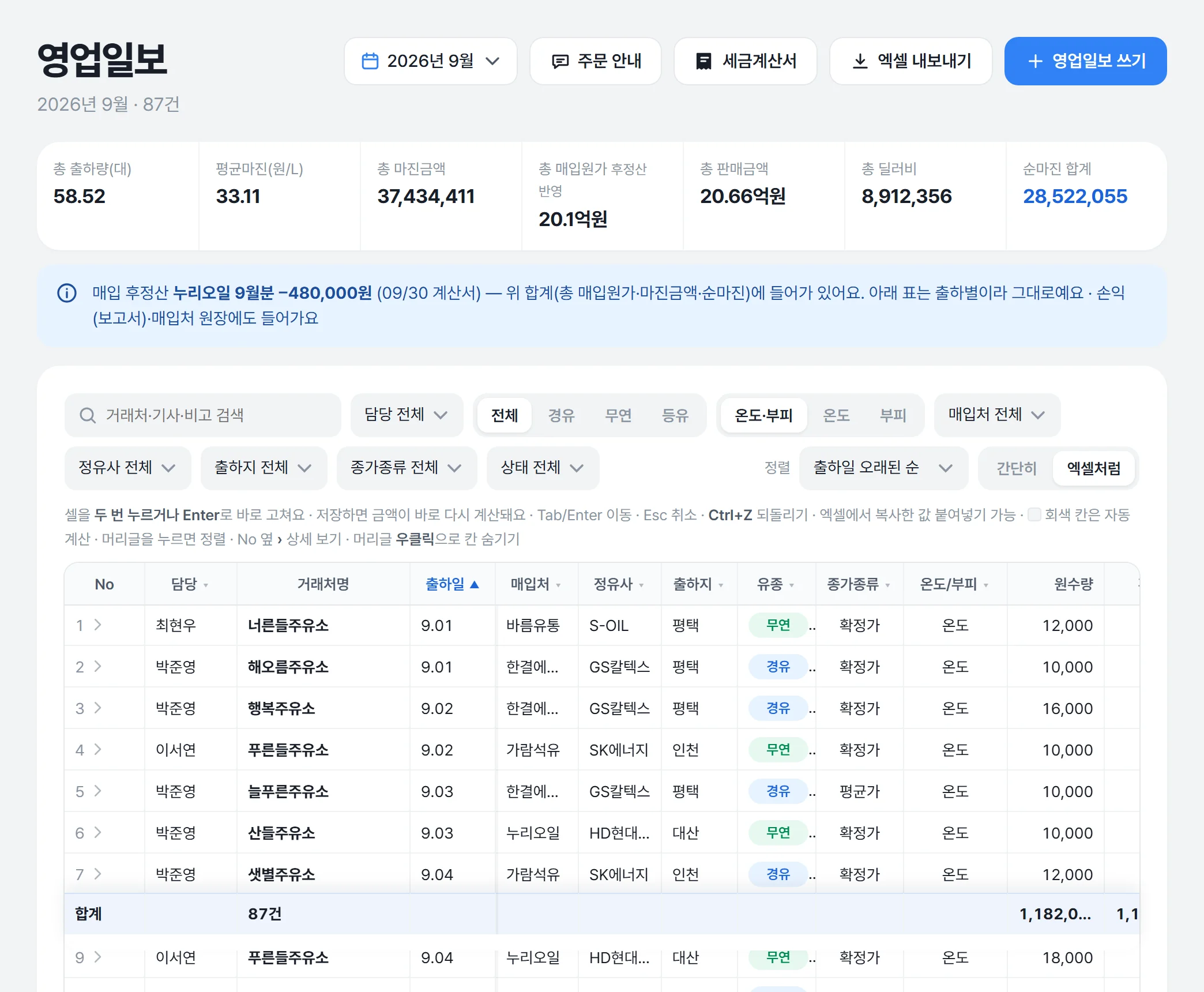Select the 전체 fuel tab
1204x992 pixels.
pyautogui.click(x=505, y=415)
